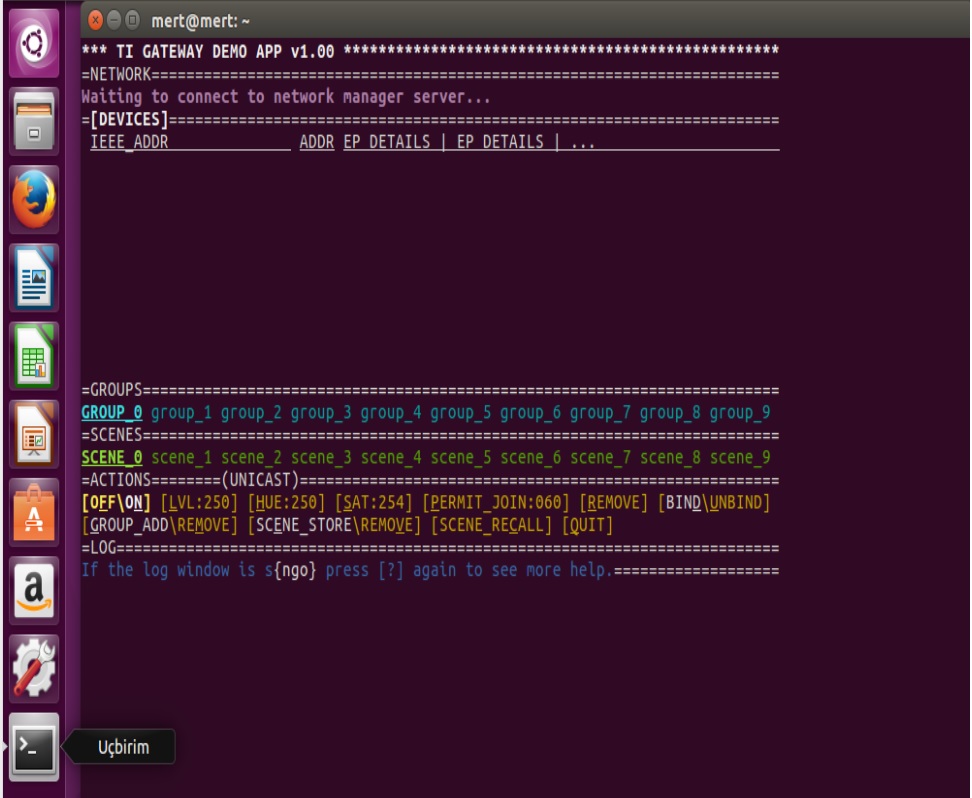This screenshot has width=972, height=798.
Task: Select group_6 entry
Action: (530, 412)
